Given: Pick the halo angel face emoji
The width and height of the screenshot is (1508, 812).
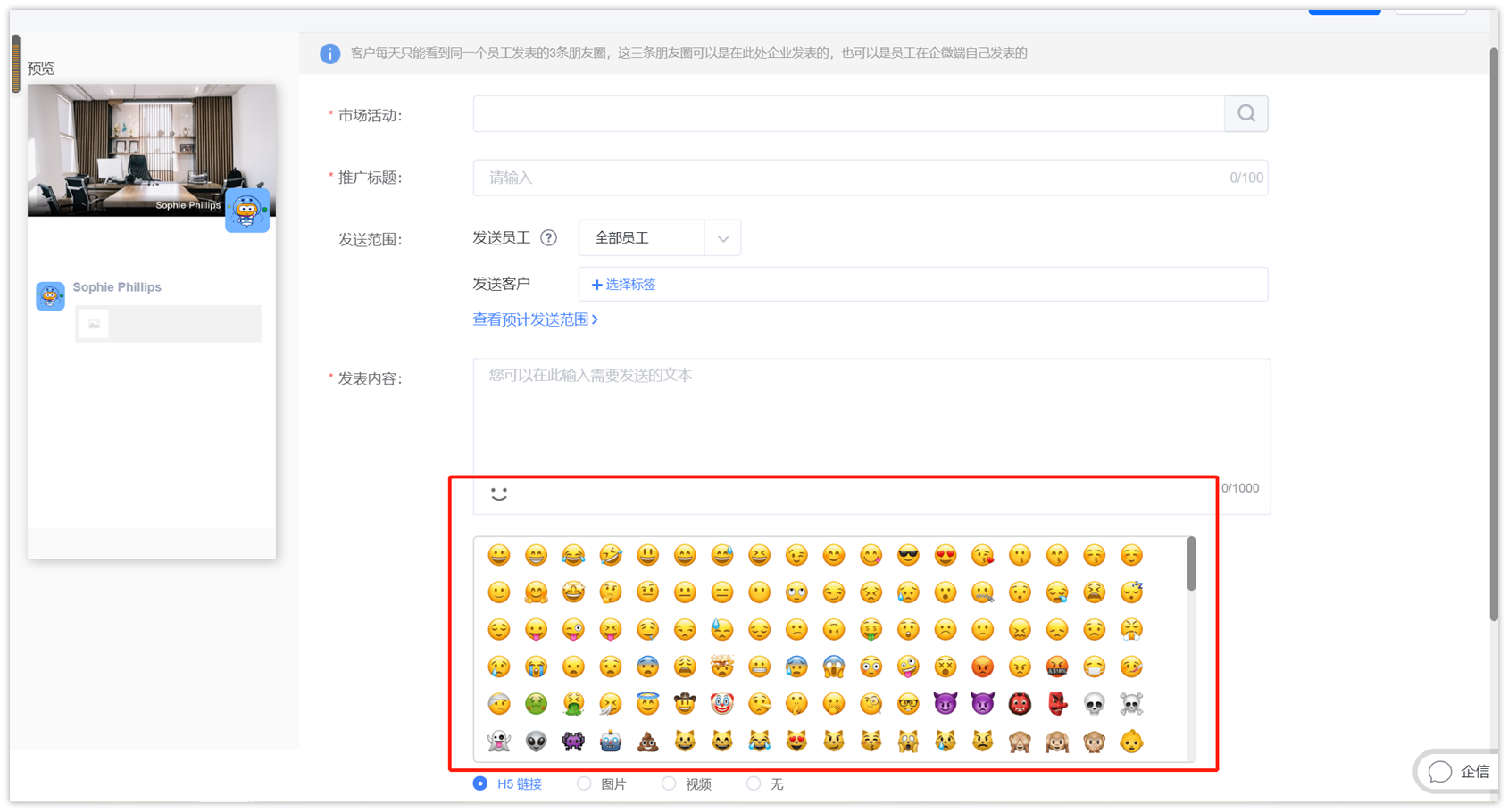Looking at the screenshot, I should click(648, 704).
